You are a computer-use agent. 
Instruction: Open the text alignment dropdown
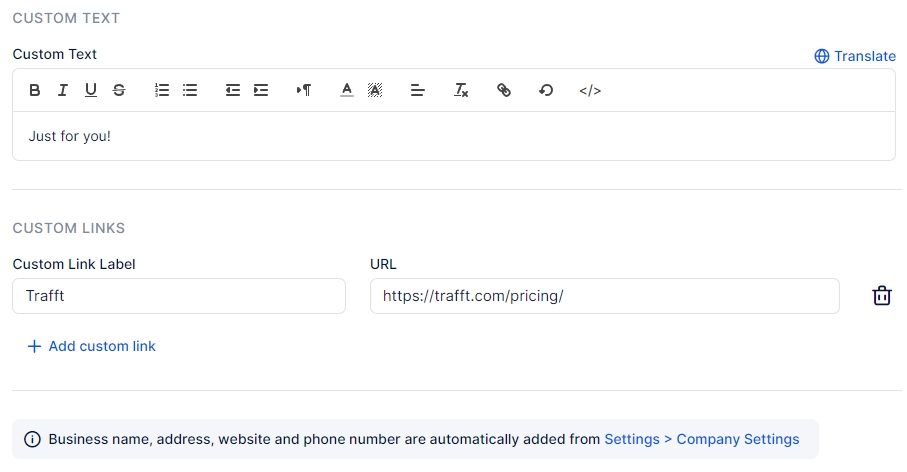(418, 90)
